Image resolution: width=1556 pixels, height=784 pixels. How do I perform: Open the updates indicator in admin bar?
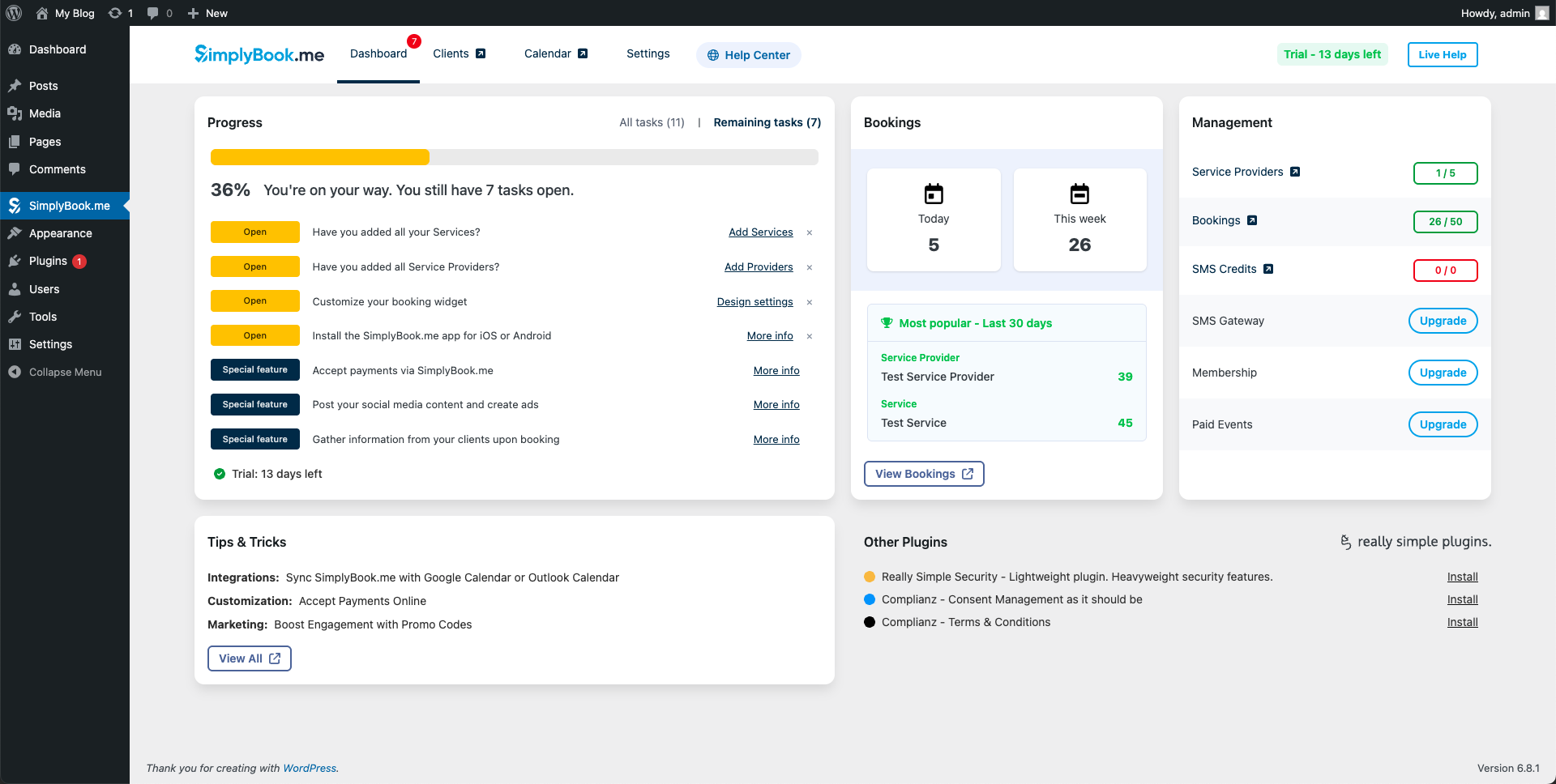(121, 13)
